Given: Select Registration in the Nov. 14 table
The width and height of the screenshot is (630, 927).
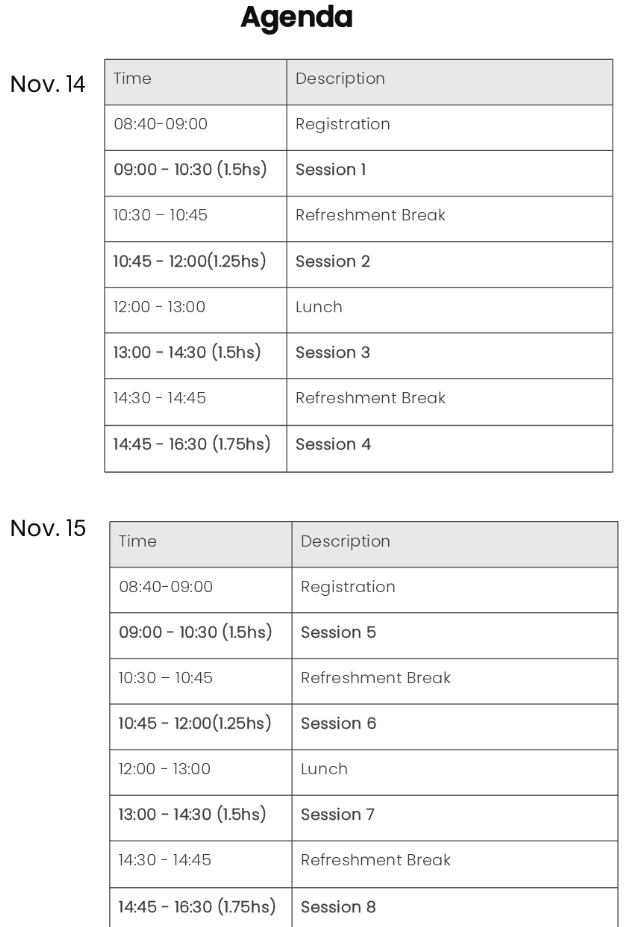Looking at the screenshot, I should (343, 125).
